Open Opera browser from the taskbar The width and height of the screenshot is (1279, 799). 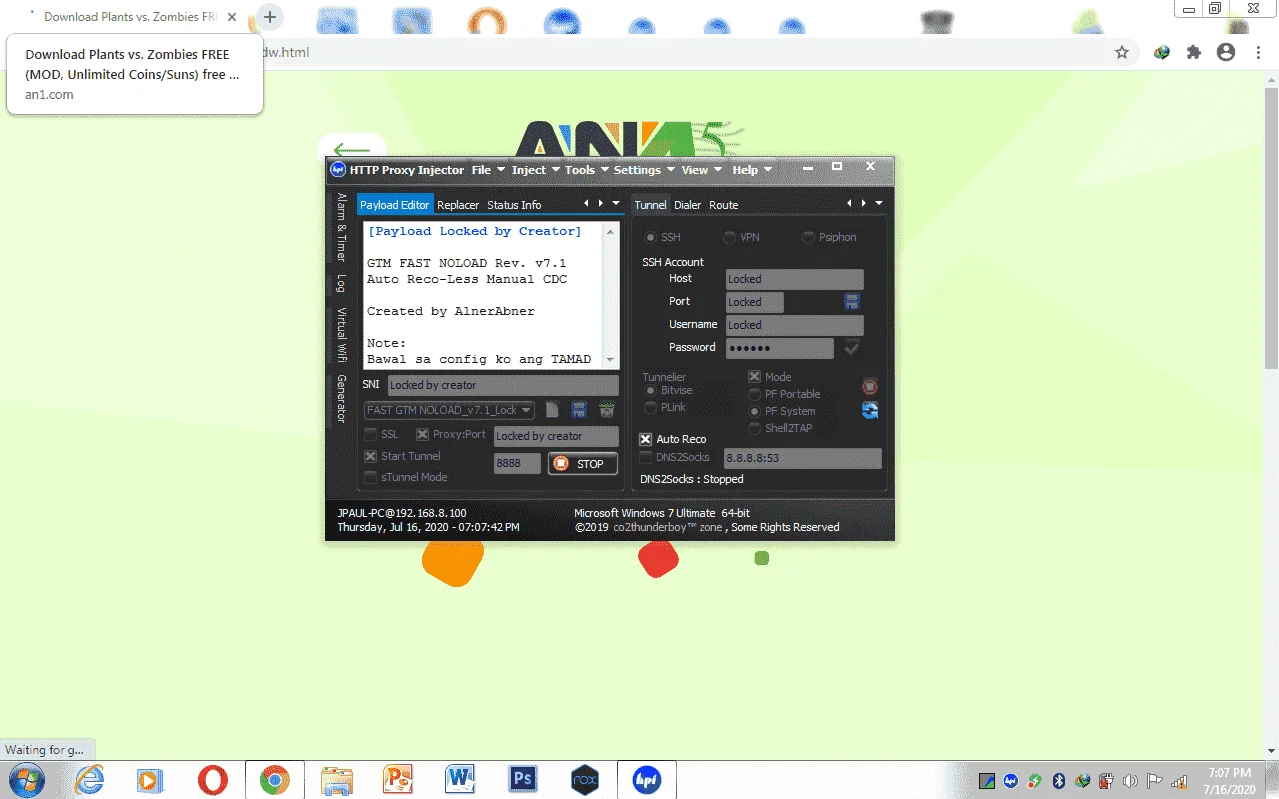[212, 780]
